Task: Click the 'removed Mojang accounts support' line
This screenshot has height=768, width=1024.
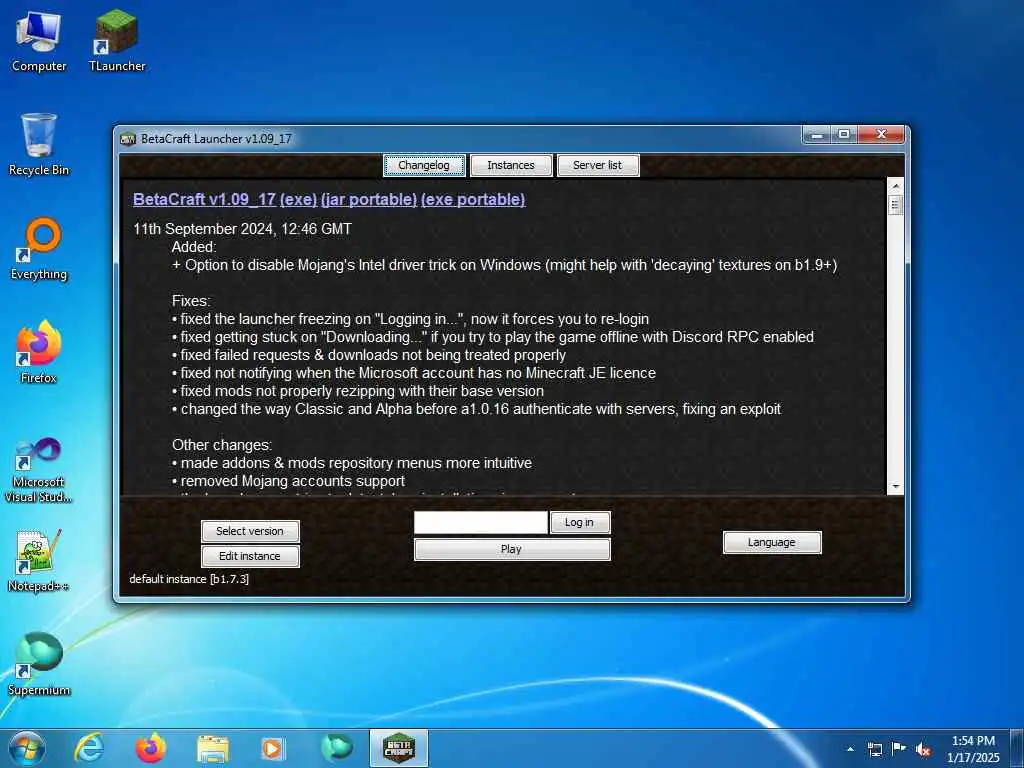Action: click(x=289, y=481)
